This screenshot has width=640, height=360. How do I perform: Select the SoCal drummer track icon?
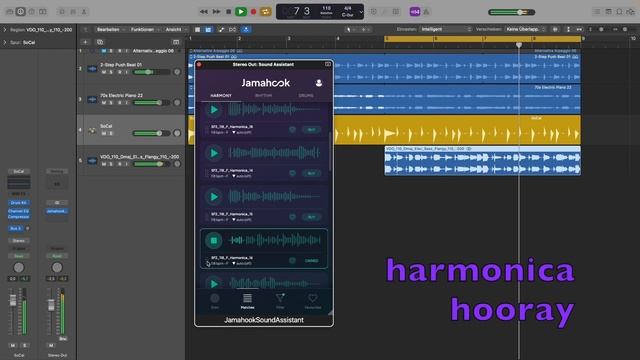[92, 131]
